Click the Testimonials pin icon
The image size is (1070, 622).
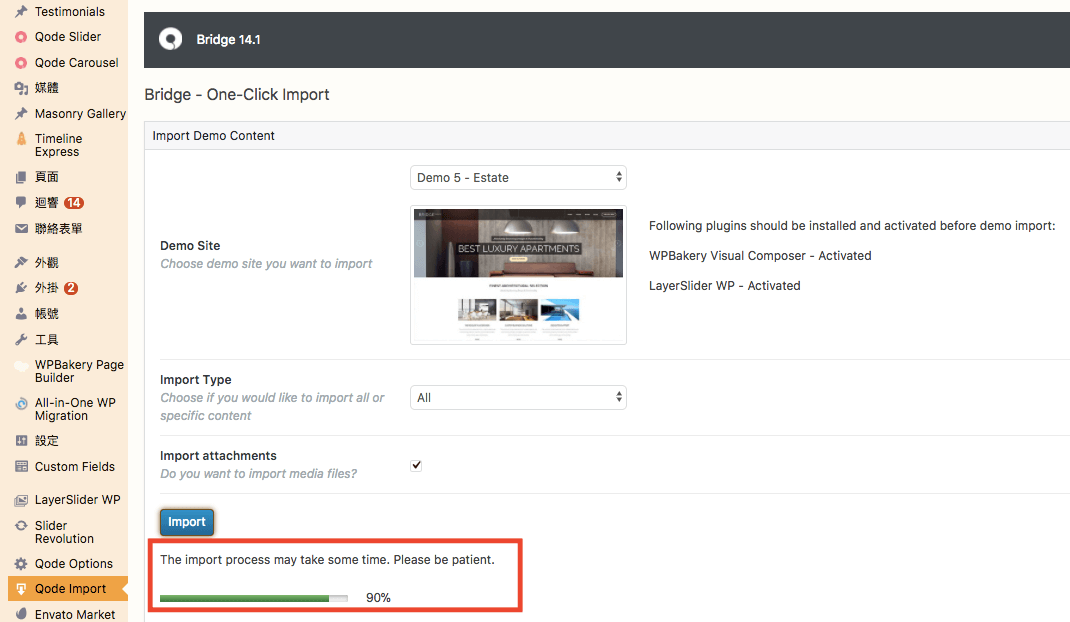(21, 12)
